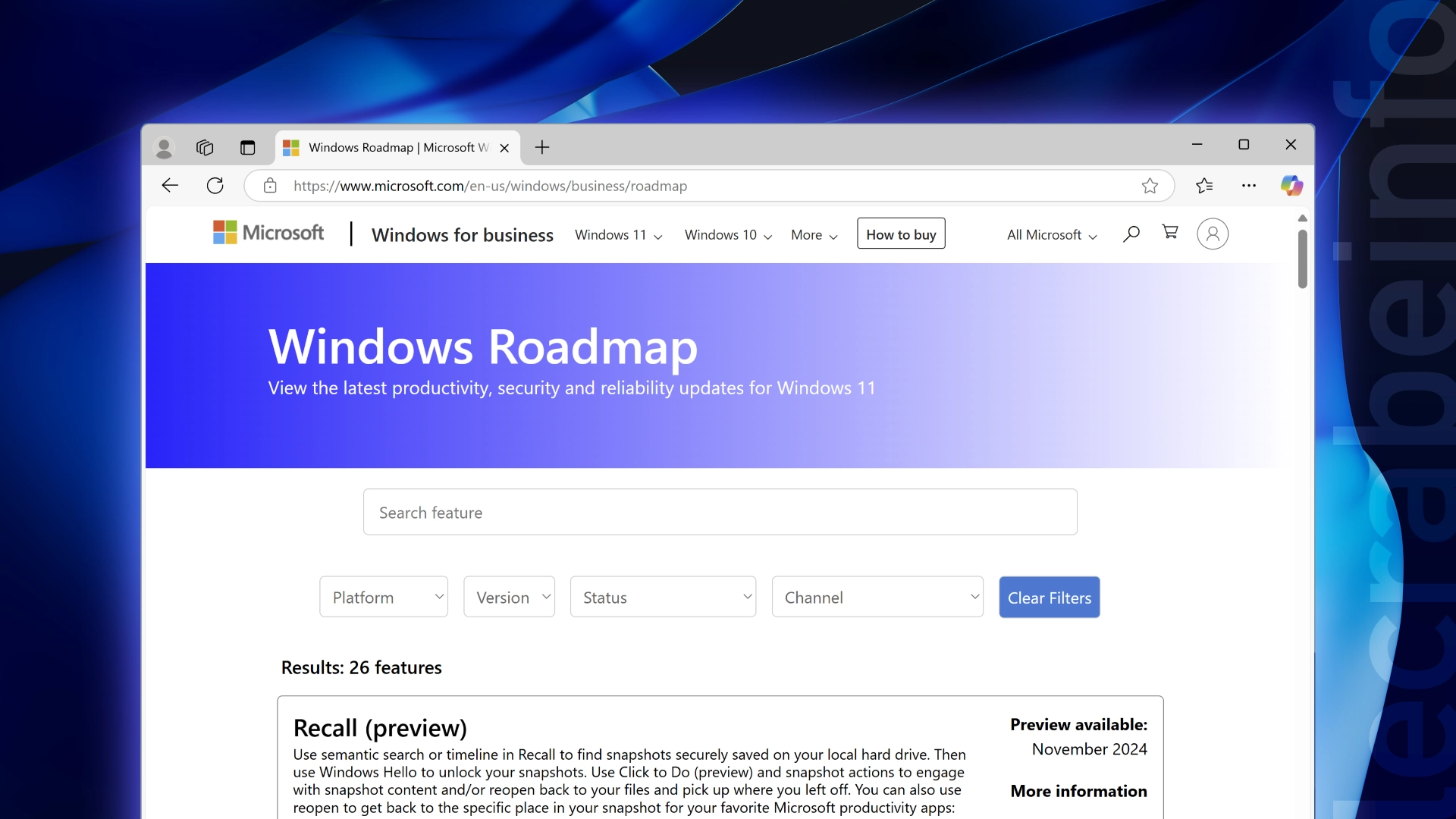
Task: Open the Copilot sidebar icon
Action: click(x=1291, y=186)
